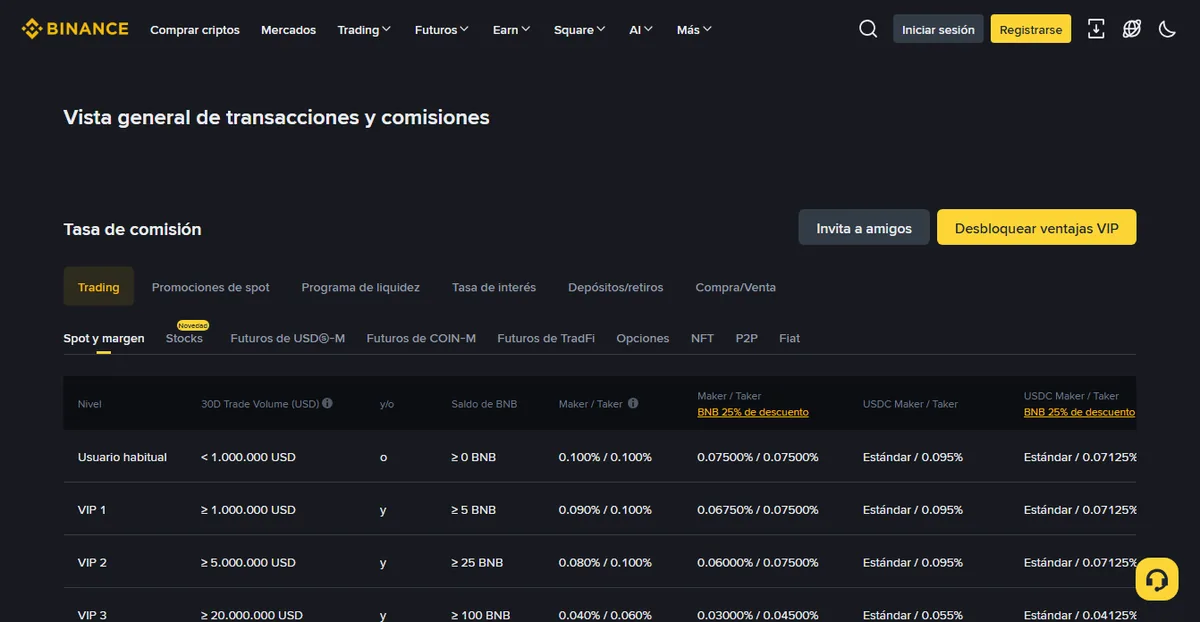Viewport: 1200px width, 622px height.
Task: Go to Mercados page
Action: point(288,30)
